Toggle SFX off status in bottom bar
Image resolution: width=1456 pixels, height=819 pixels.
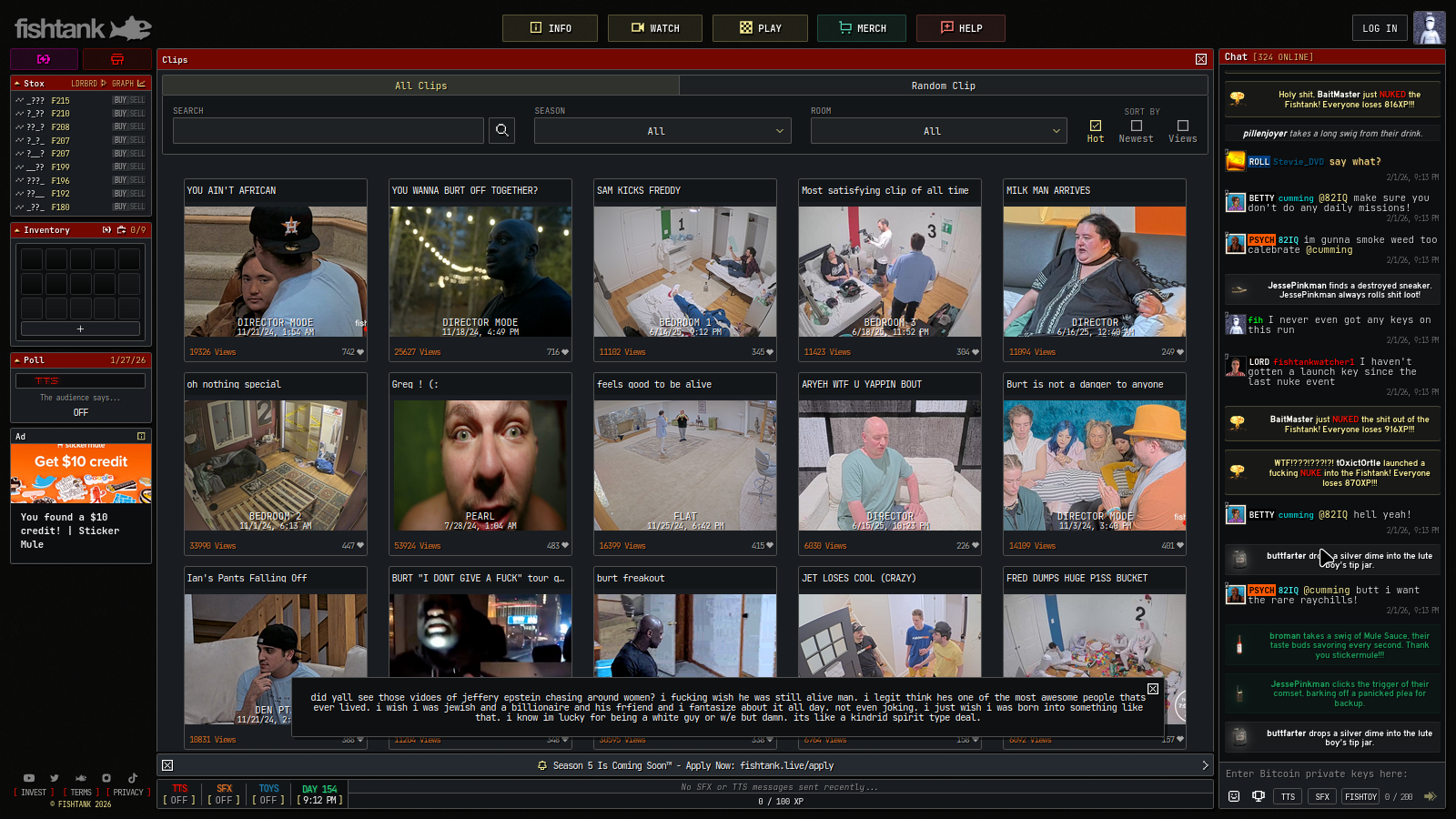[x=224, y=794]
